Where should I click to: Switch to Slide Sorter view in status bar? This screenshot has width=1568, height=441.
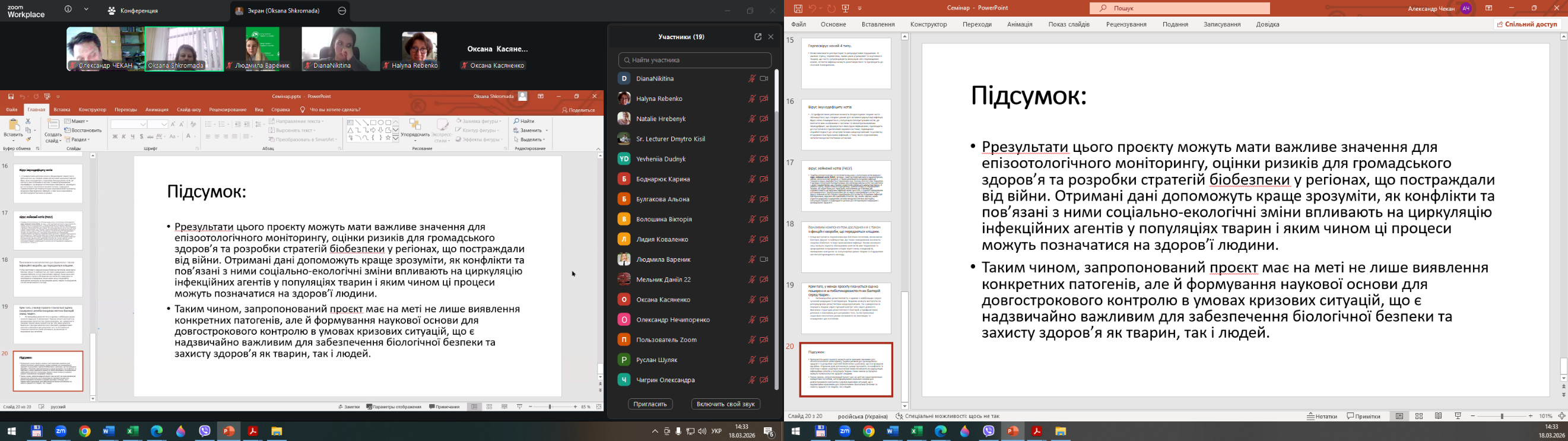tap(1419, 416)
